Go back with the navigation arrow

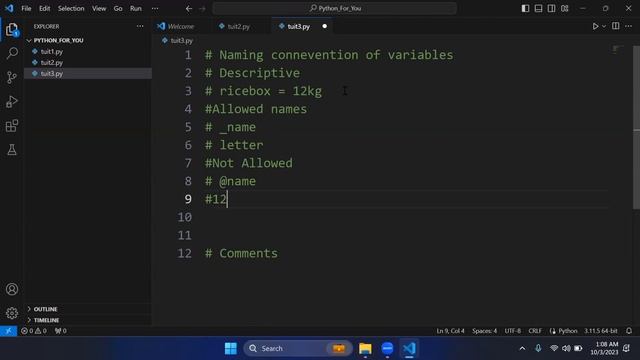click(x=189, y=8)
